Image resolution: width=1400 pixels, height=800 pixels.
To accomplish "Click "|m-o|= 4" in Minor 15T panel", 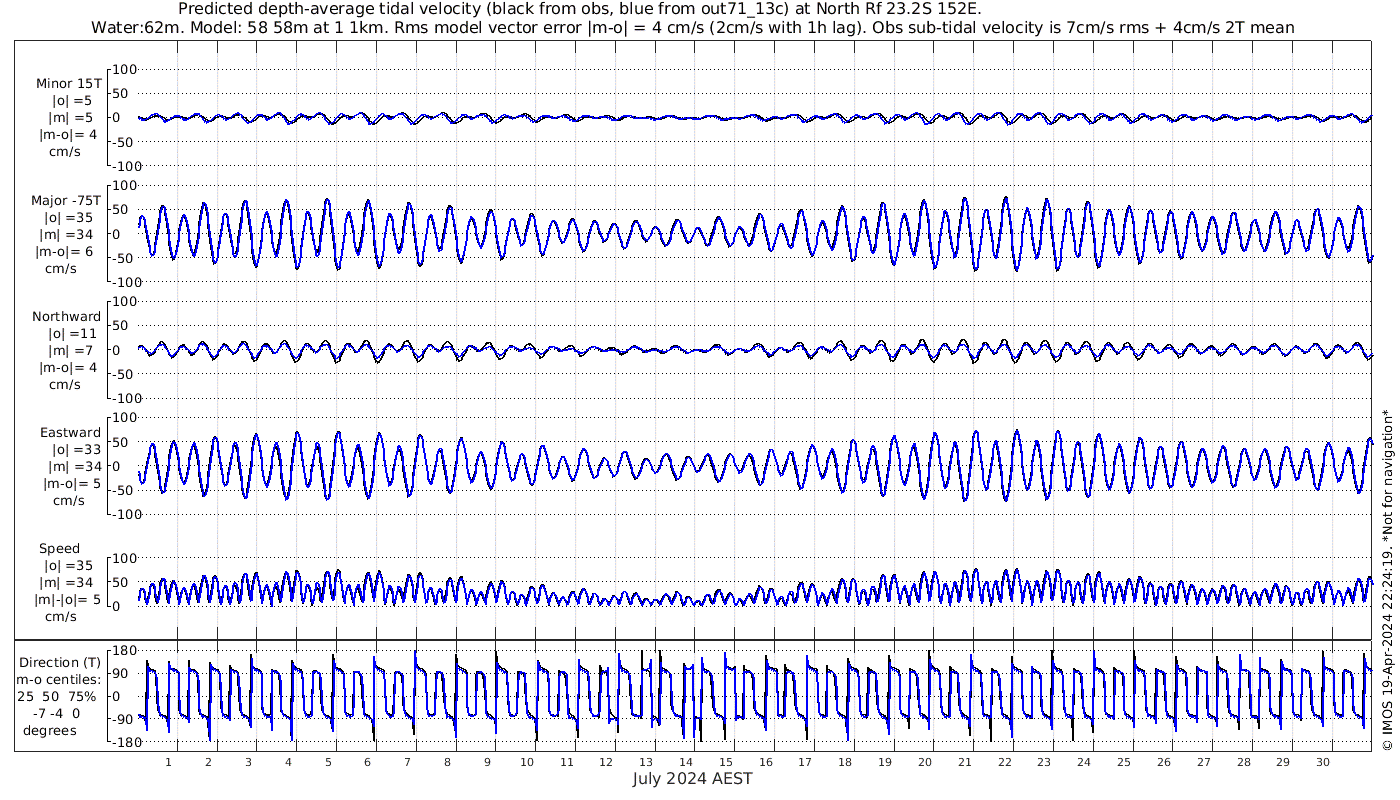I will coord(68,135).
